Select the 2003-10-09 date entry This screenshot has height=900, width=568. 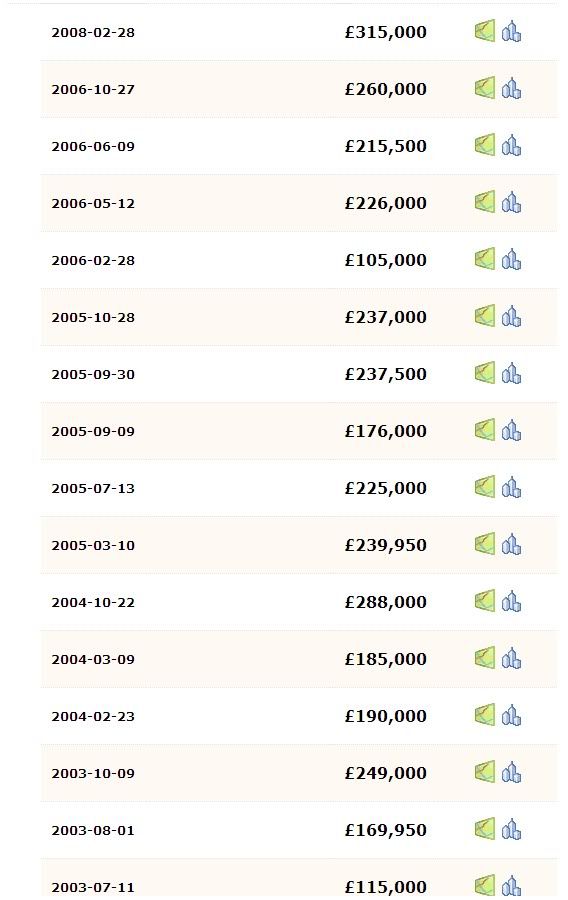(93, 773)
